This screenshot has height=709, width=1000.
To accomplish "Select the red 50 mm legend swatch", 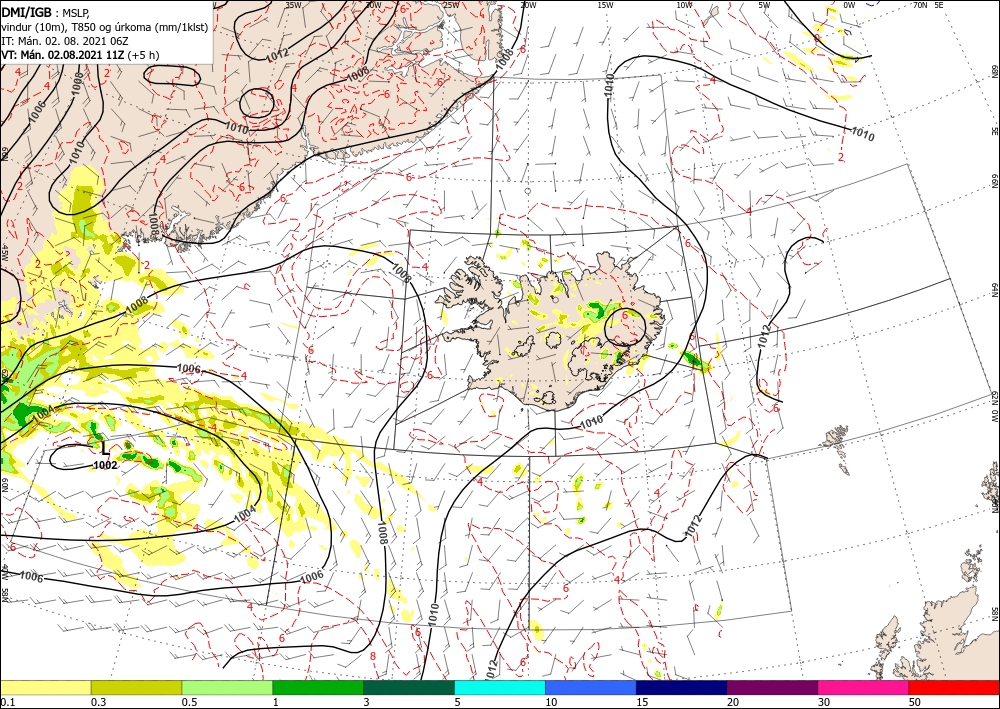I will point(954,687).
